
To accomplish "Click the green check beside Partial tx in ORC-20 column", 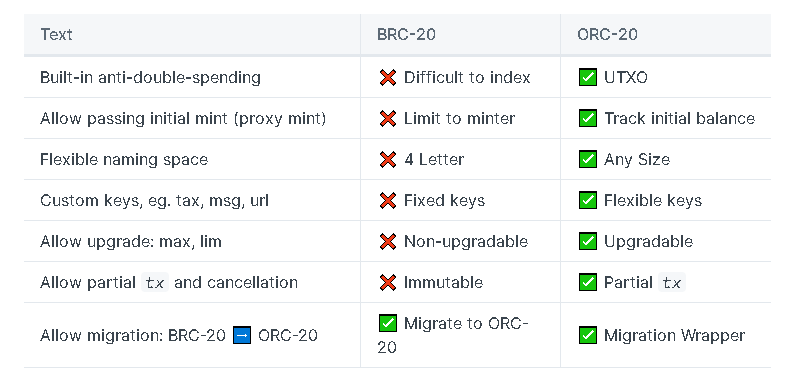I will [x=588, y=282].
